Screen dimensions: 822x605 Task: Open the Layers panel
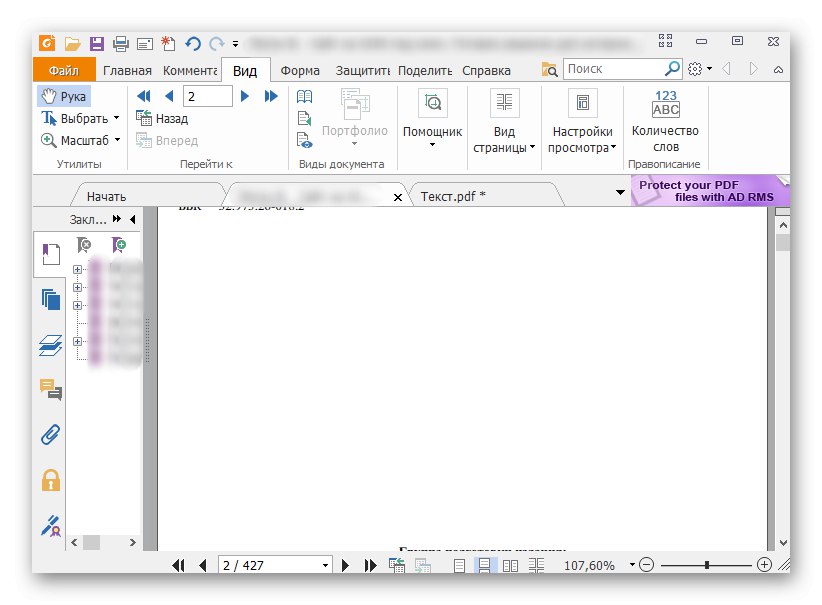(x=51, y=345)
